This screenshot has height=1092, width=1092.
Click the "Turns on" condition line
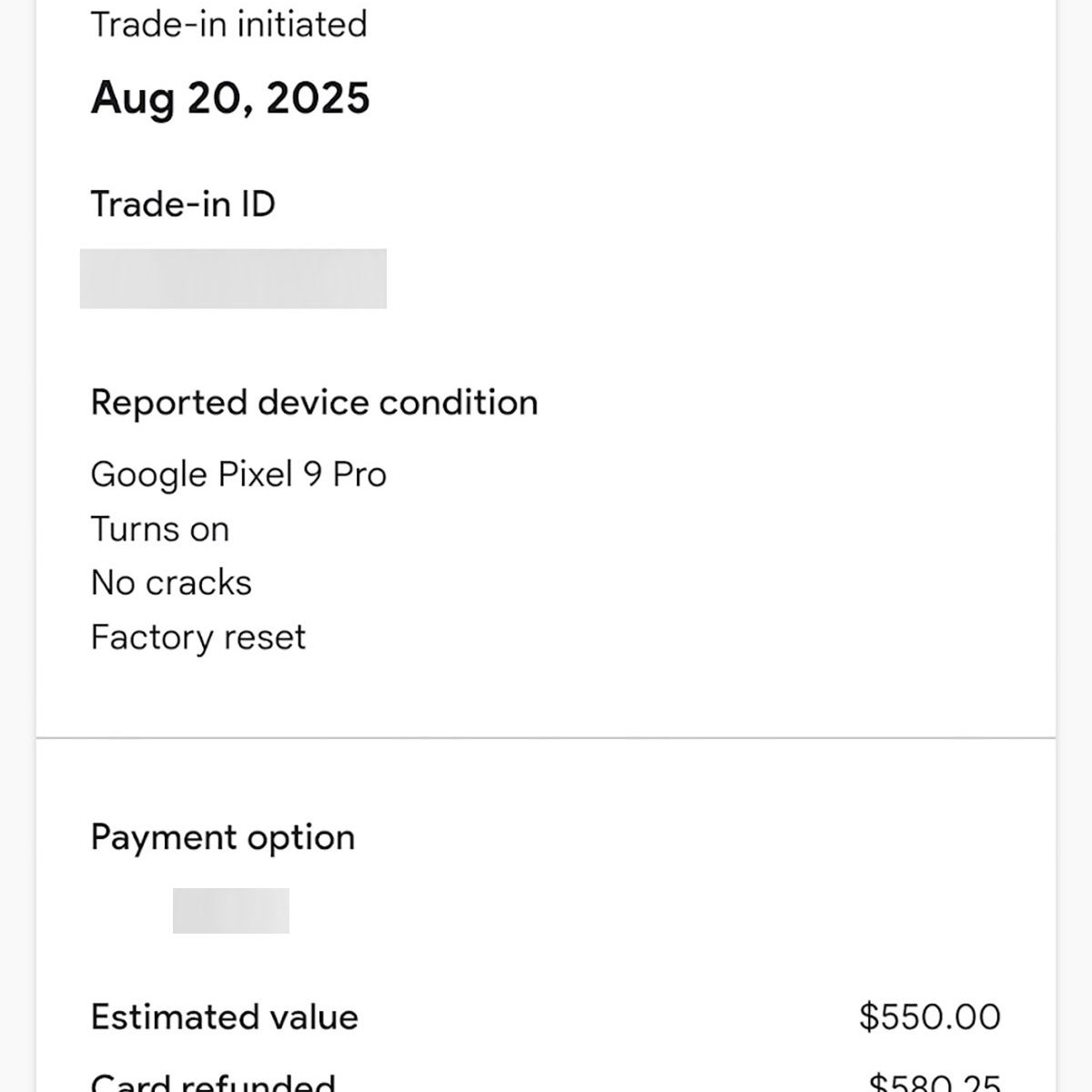click(x=160, y=529)
